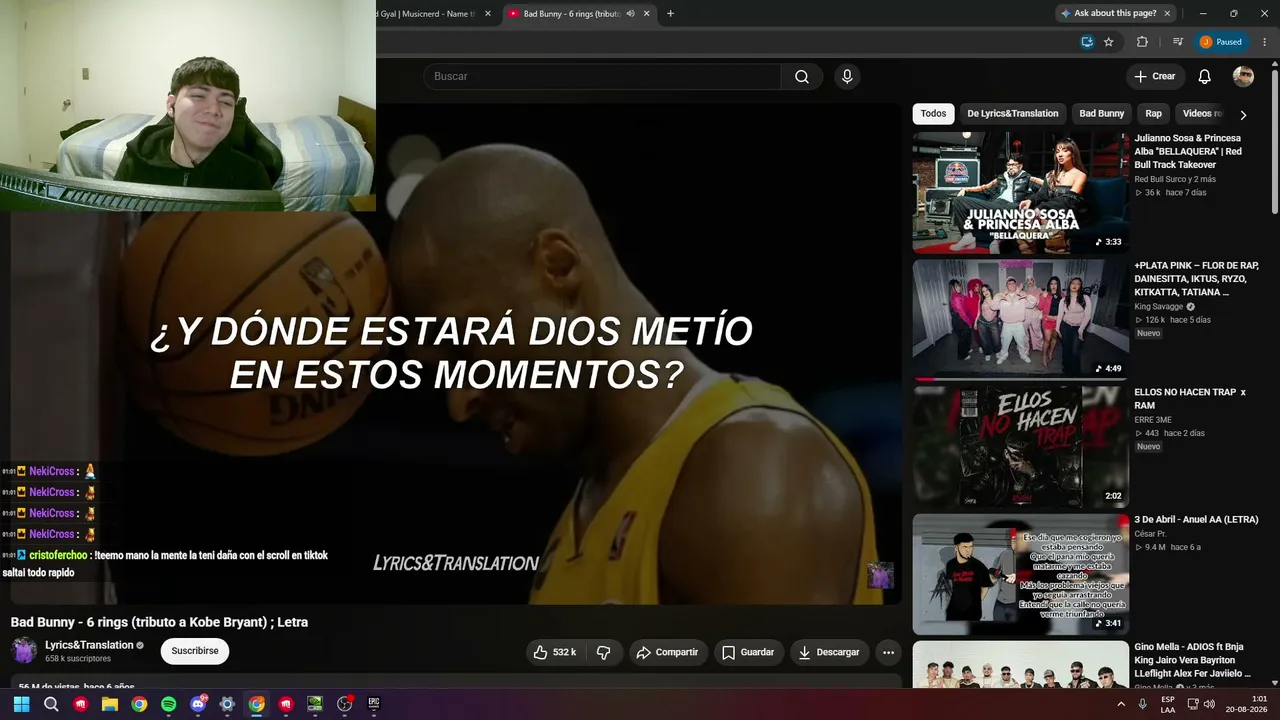Open the '3 De Abril - Anuel AA' thumbnail
This screenshot has width=1280, height=720.
(x=1020, y=574)
